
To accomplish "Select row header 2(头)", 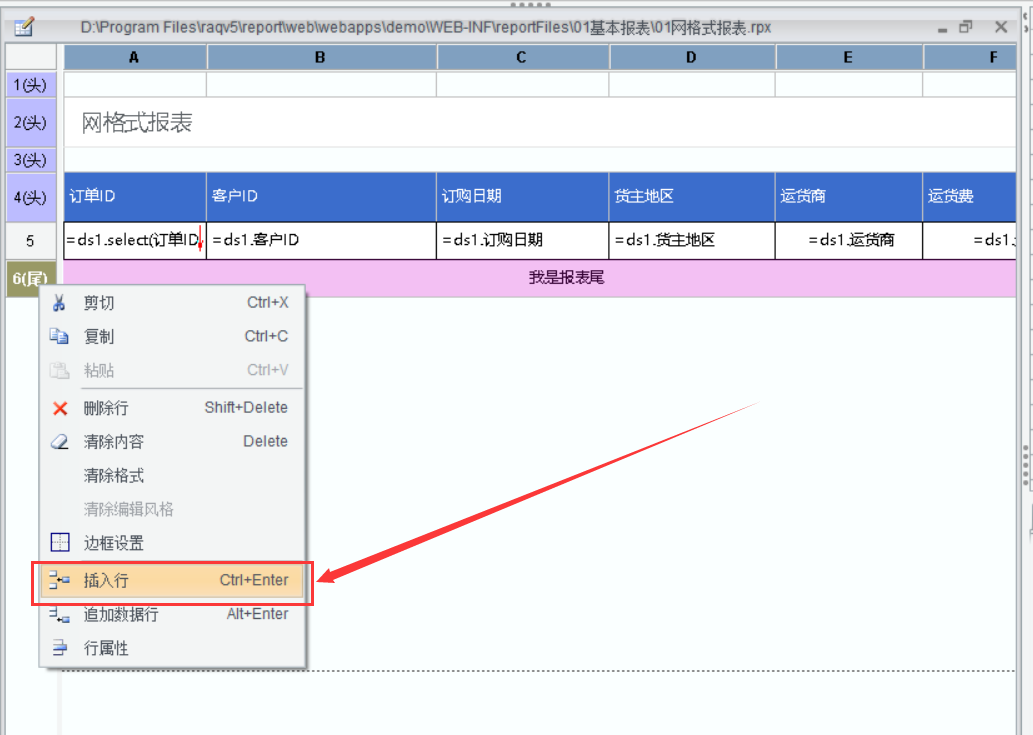I will pos(30,123).
